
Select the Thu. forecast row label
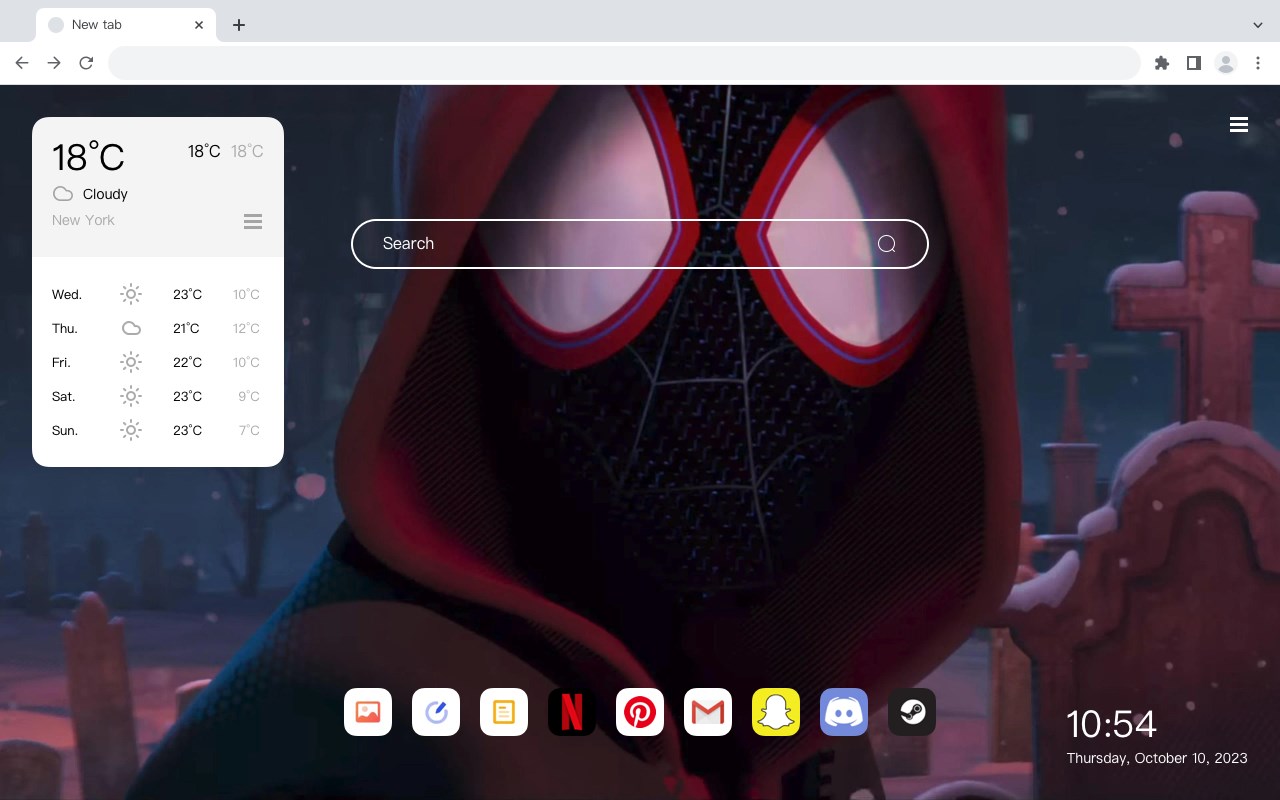coord(65,328)
